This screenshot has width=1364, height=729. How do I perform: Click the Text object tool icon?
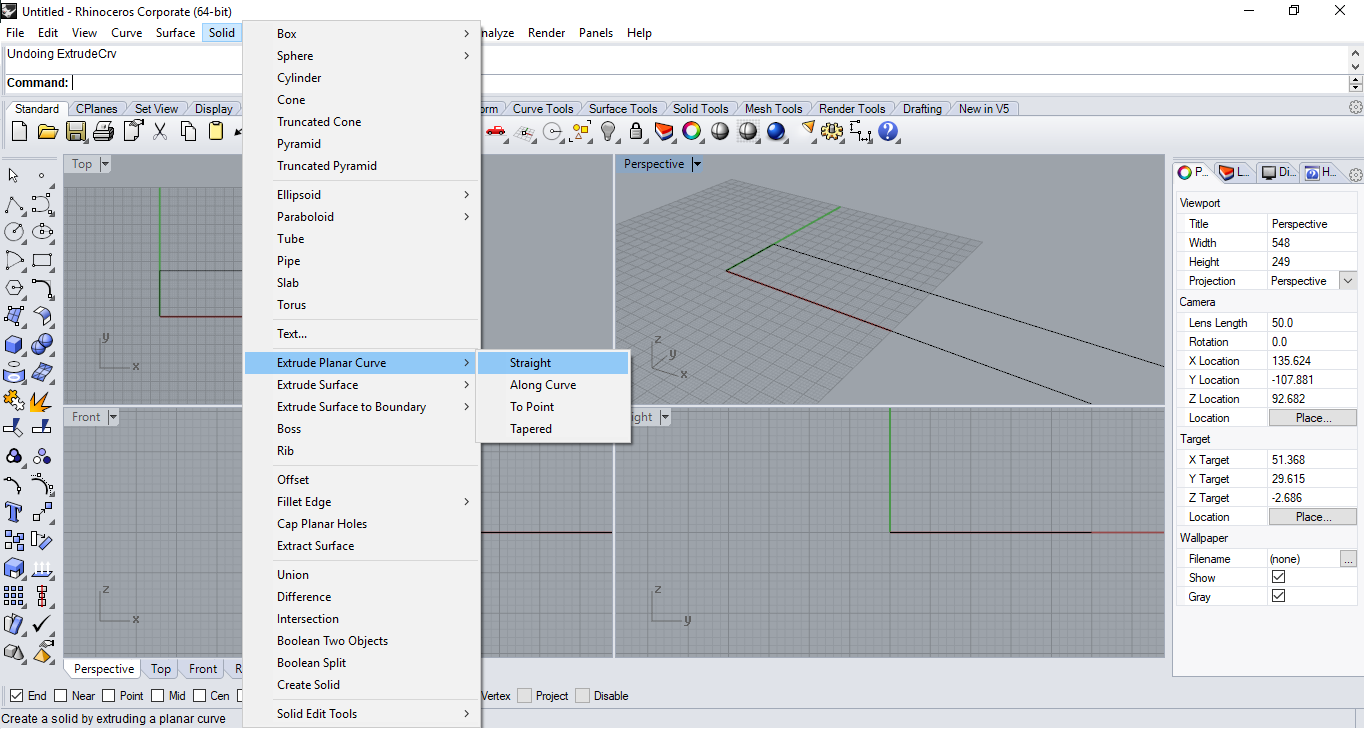click(x=14, y=513)
